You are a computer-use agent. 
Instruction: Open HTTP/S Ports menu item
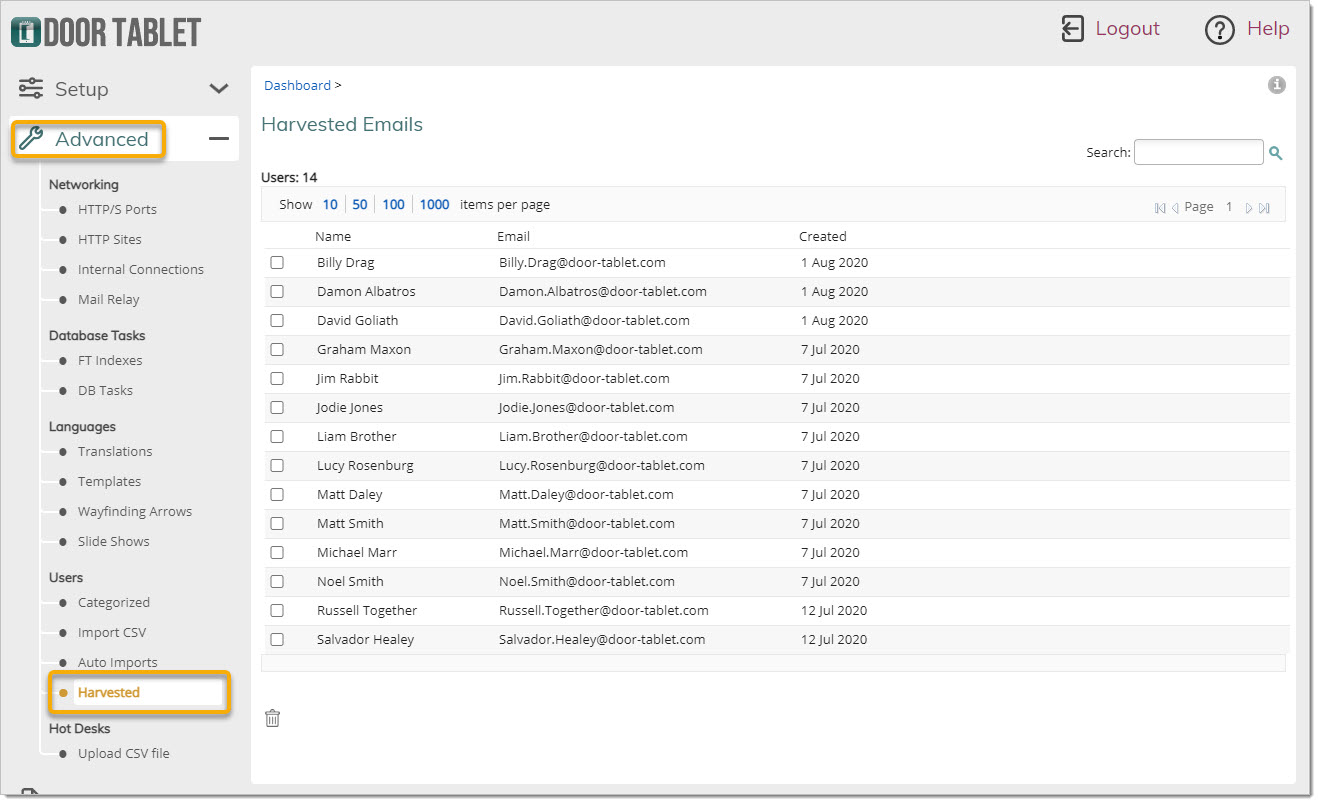[x=117, y=209]
